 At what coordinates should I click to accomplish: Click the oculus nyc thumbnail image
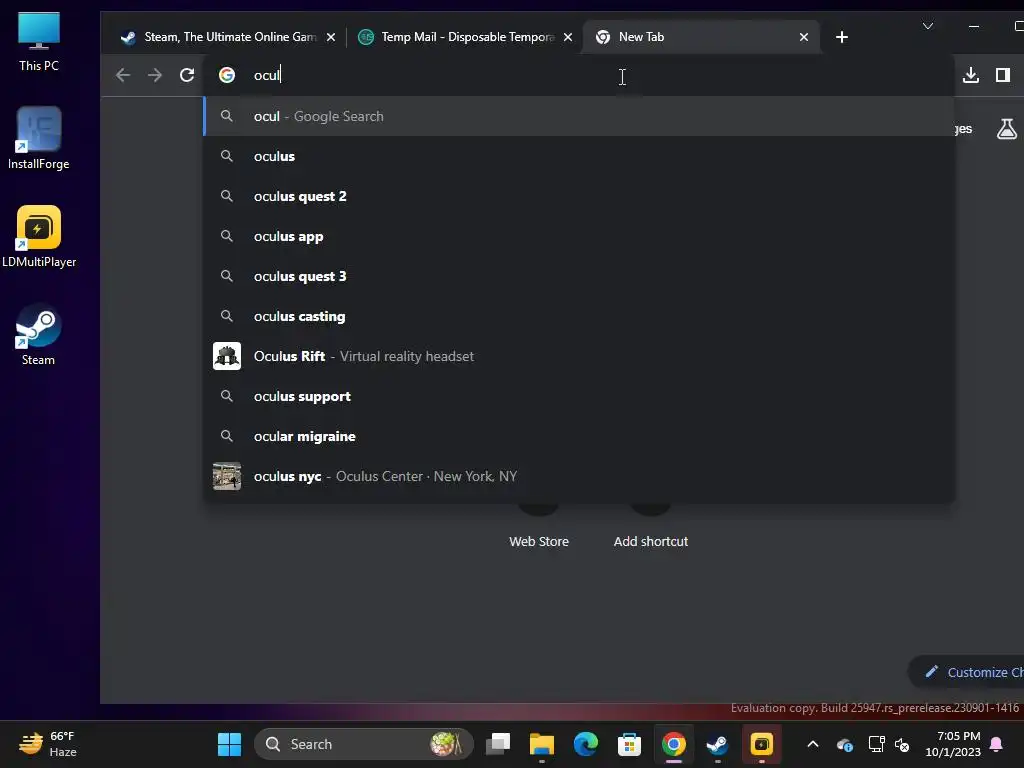pyautogui.click(x=227, y=476)
